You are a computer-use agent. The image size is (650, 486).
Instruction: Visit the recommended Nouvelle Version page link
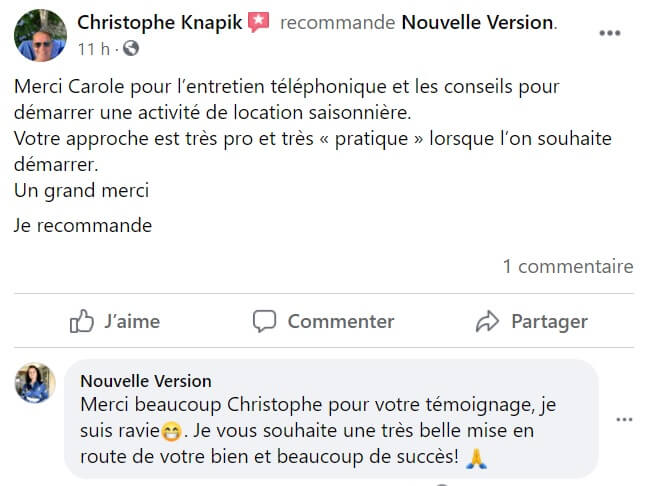point(477,22)
